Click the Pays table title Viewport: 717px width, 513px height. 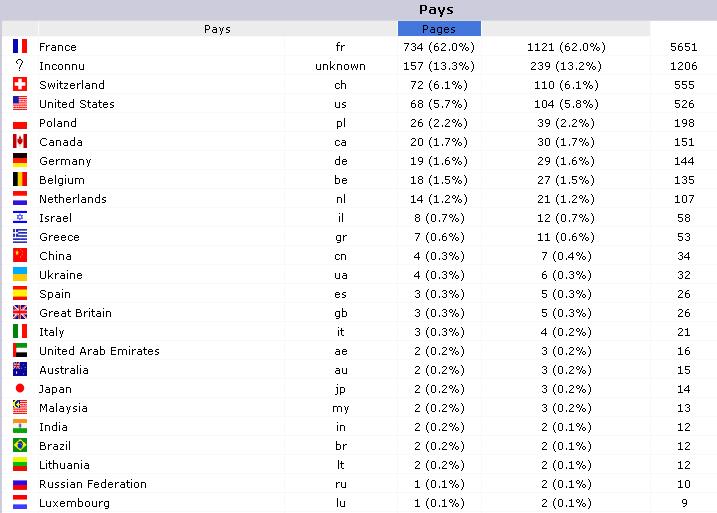pyautogui.click(x=436, y=10)
